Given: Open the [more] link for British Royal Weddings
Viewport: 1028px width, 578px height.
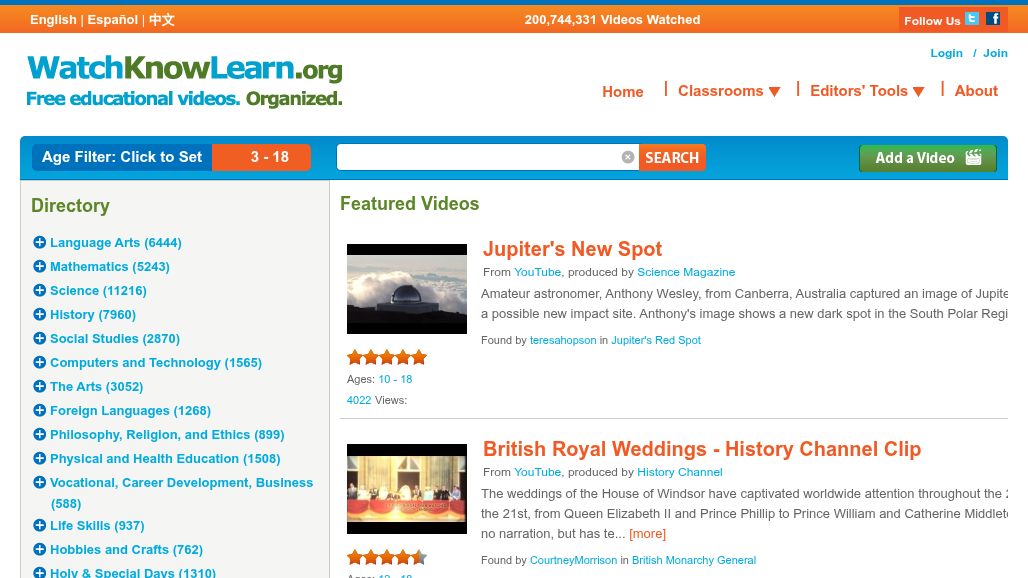Looking at the screenshot, I should click(647, 533).
